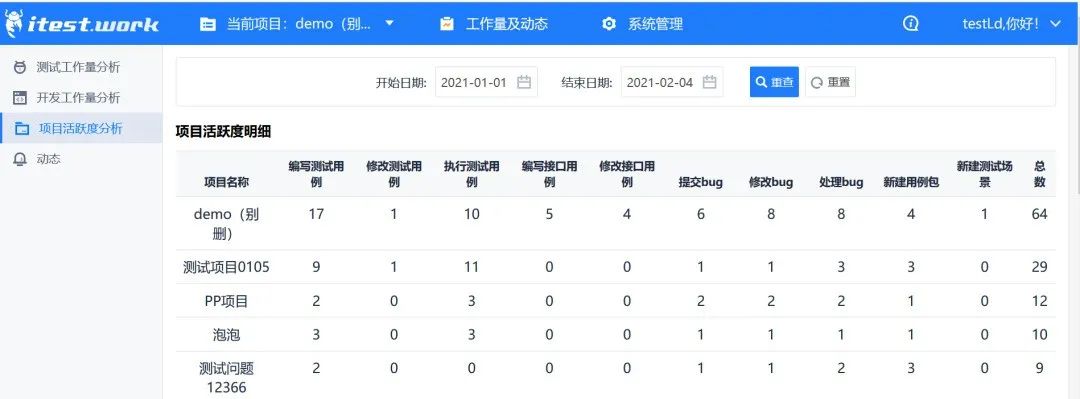The width and height of the screenshot is (1080, 399).
Task: Select the demo（别删）project row name
Action: [227, 224]
